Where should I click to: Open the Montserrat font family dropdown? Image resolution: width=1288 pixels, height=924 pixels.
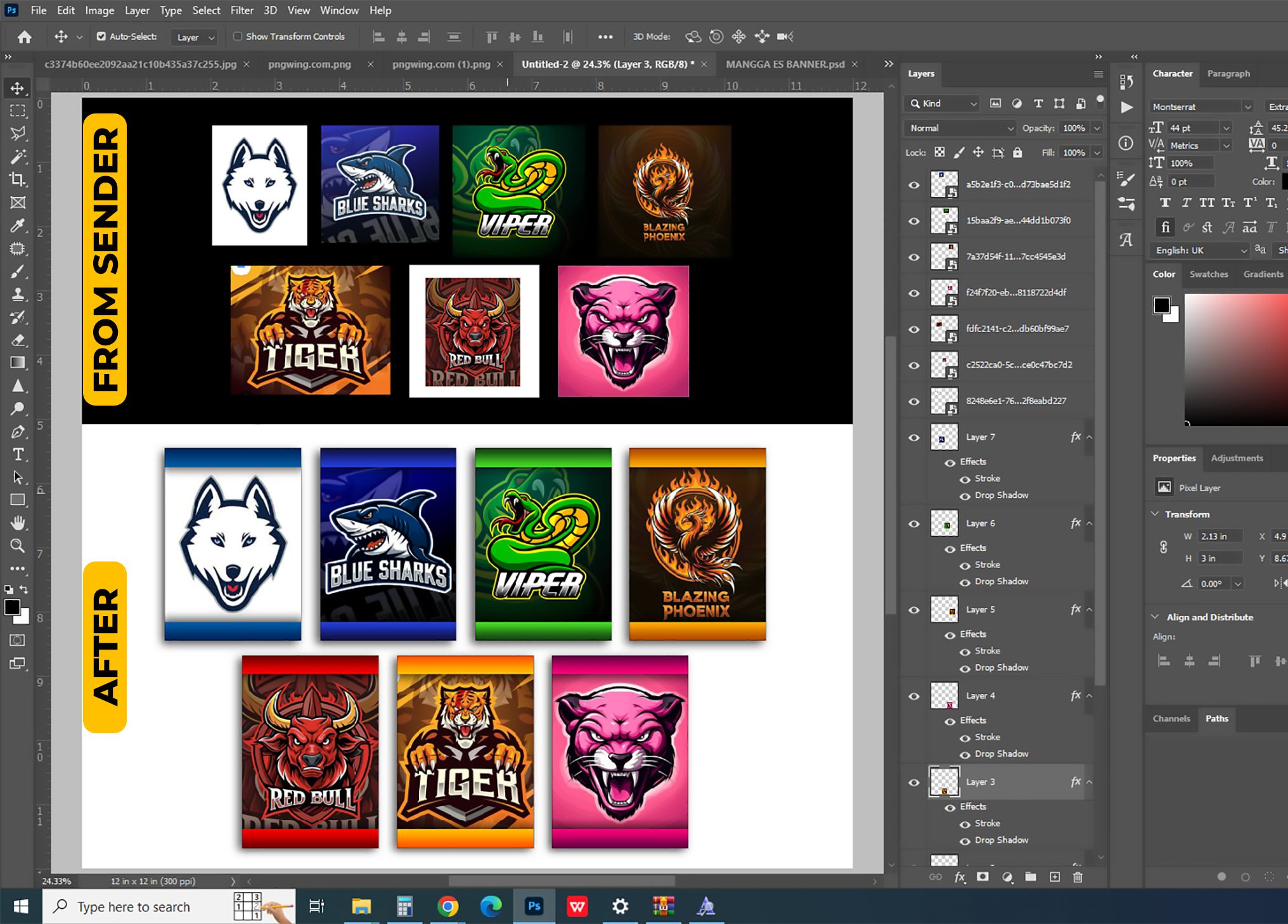1201,106
